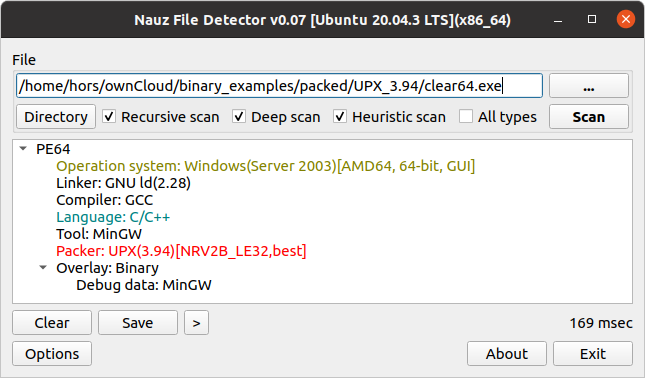Open file browser with the ... button
Image resolution: width=645 pixels, height=378 pixels.
[x=589, y=86]
